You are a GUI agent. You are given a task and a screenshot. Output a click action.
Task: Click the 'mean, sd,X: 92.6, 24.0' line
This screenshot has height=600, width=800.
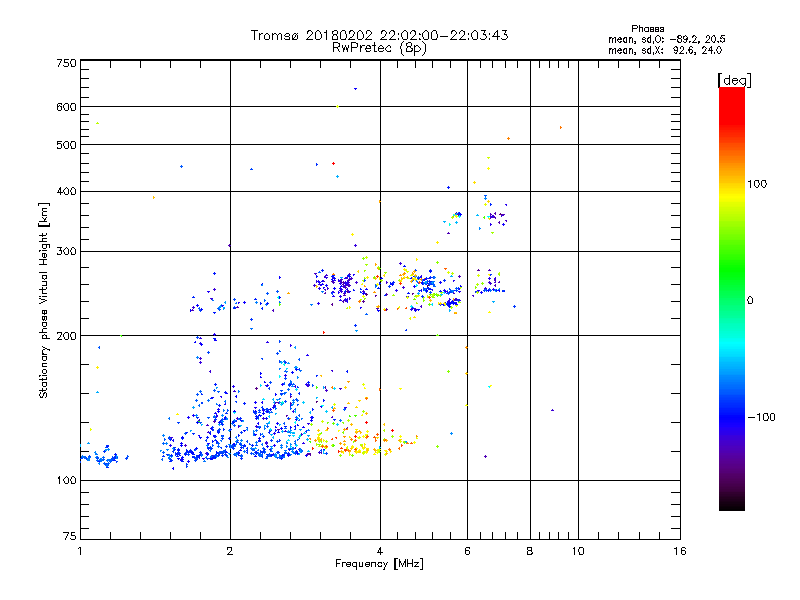(x=665, y=50)
